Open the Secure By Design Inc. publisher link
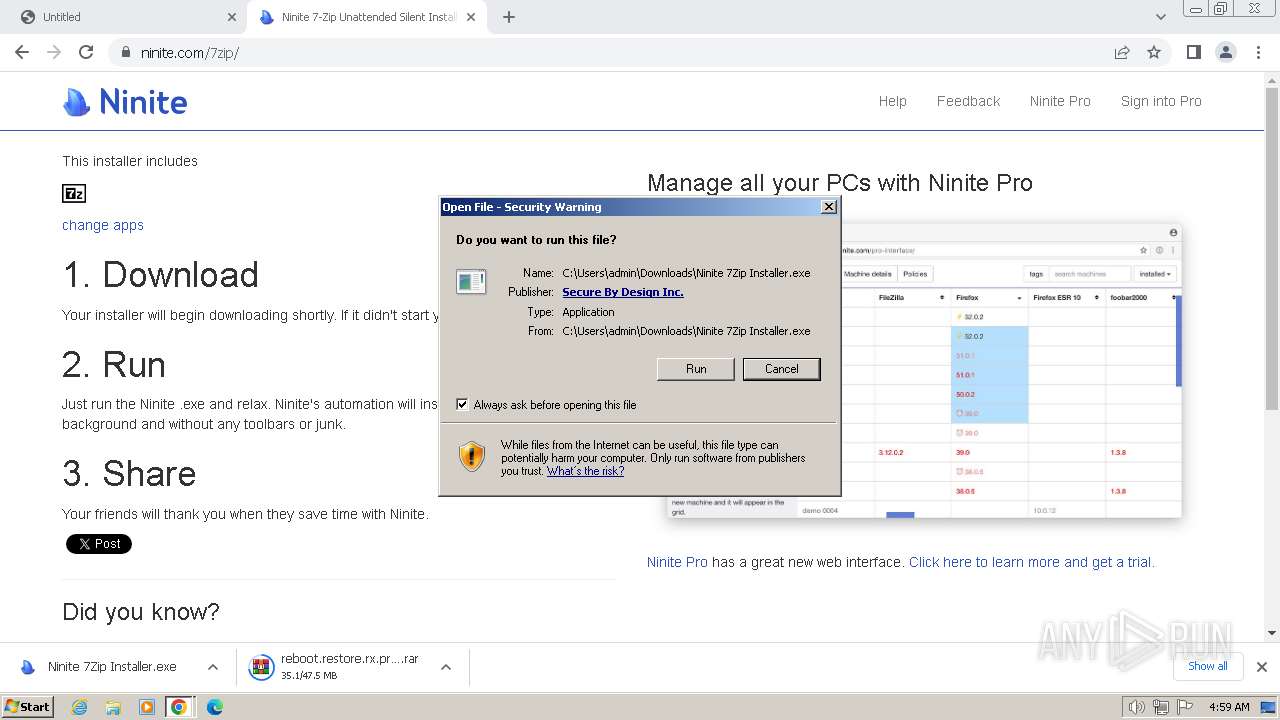The height and width of the screenshot is (720, 1280). pyautogui.click(x=623, y=292)
